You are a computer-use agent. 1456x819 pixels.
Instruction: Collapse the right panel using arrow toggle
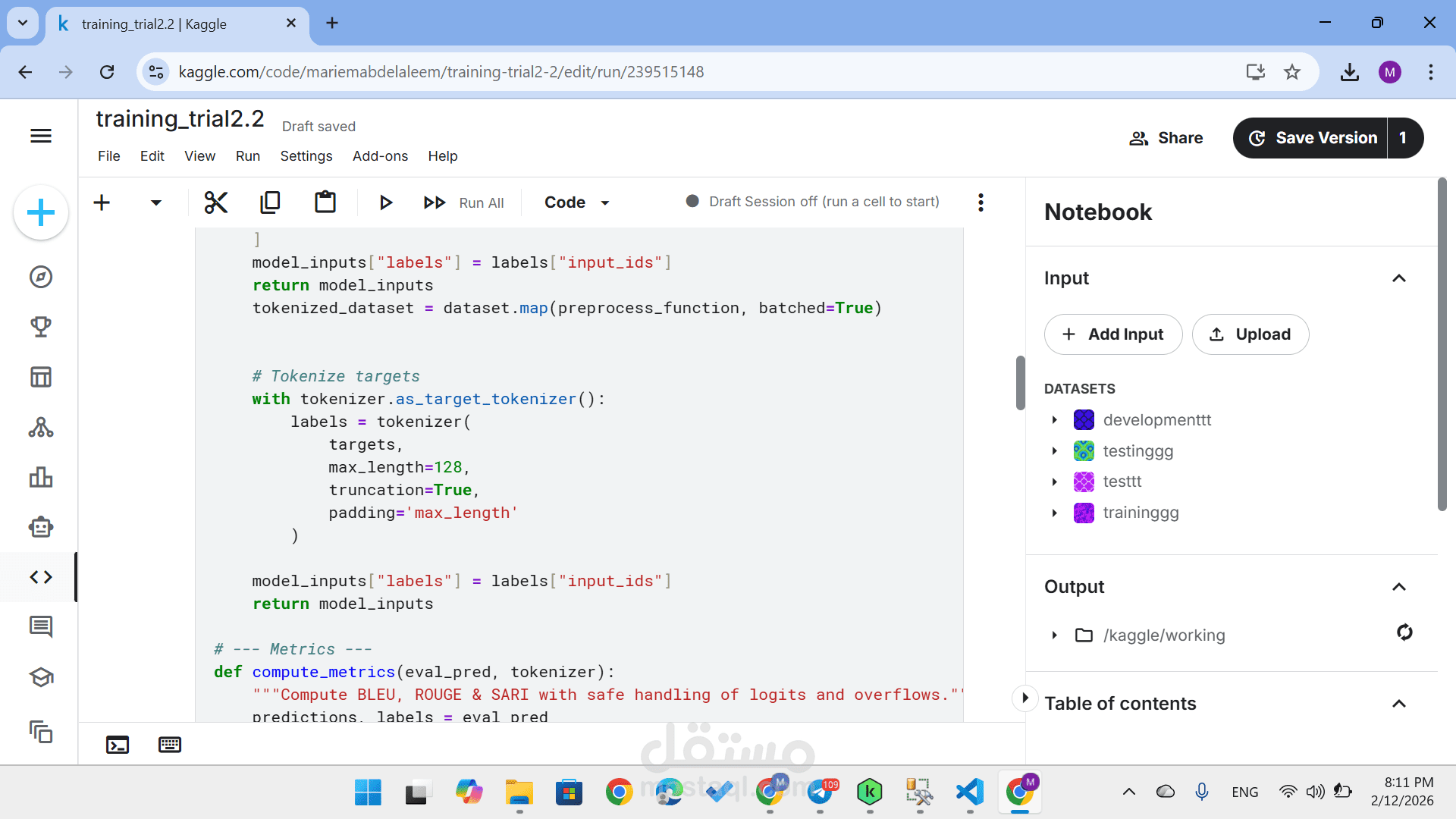click(1025, 698)
